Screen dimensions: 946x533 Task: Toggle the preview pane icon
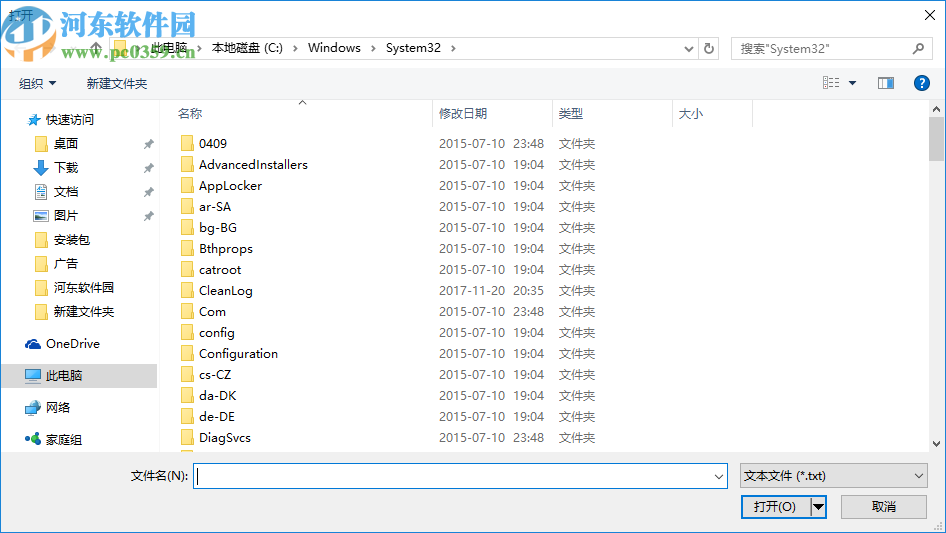886,83
